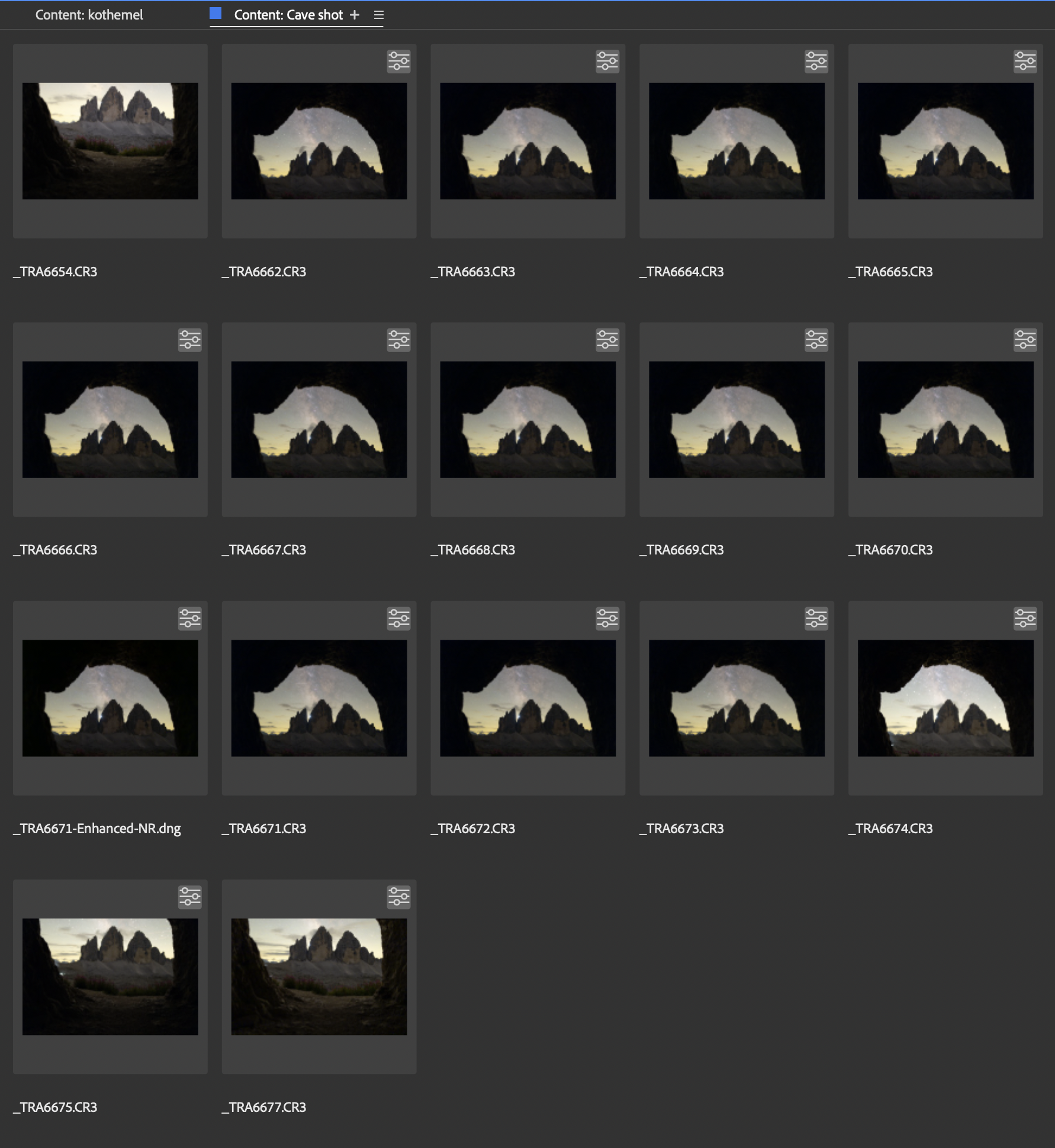Select the _TRA6669.CR3 image thumbnail
Screen dimensions: 1055x1148
(736, 420)
